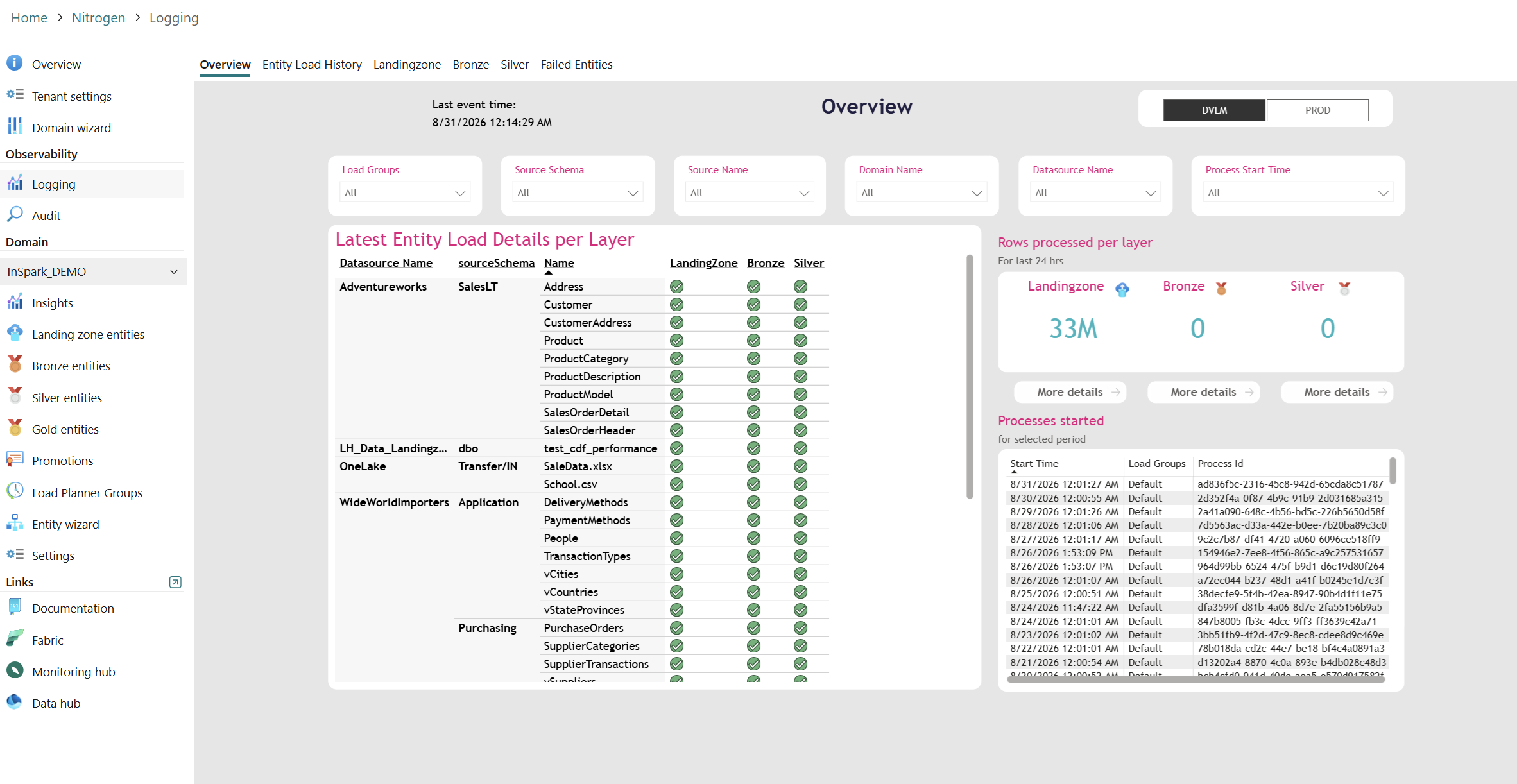Go to Home breadcrumb
The height and width of the screenshot is (784, 1517).
(x=29, y=17)
